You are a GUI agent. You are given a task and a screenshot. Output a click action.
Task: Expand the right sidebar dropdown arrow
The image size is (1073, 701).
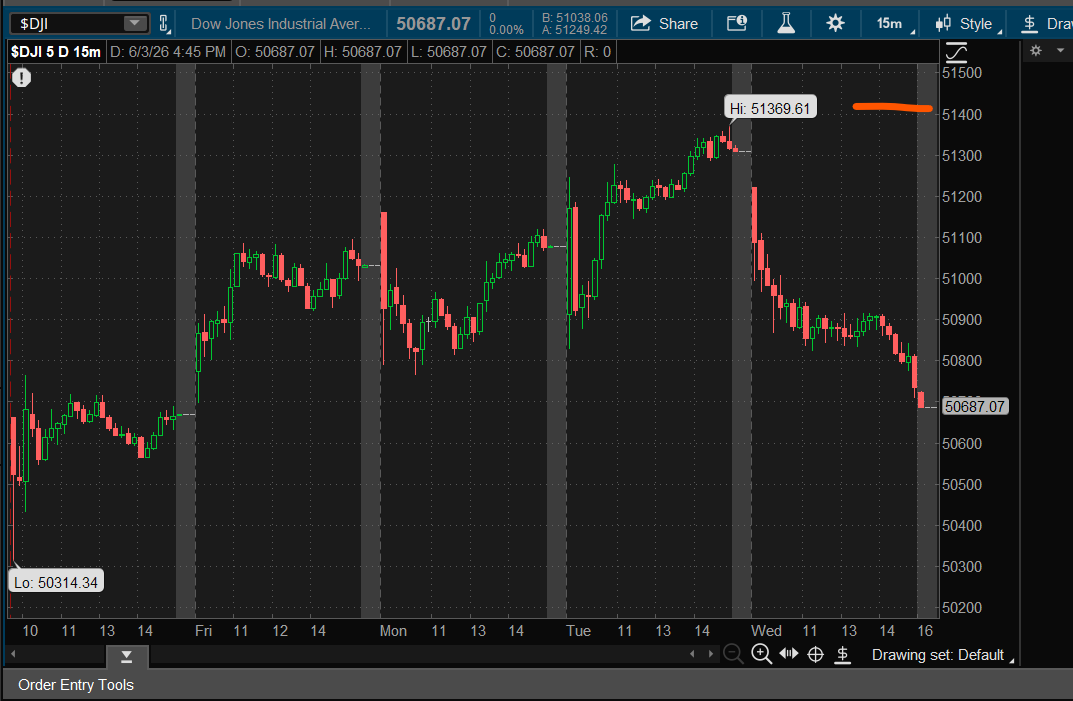coord(1061,50)
